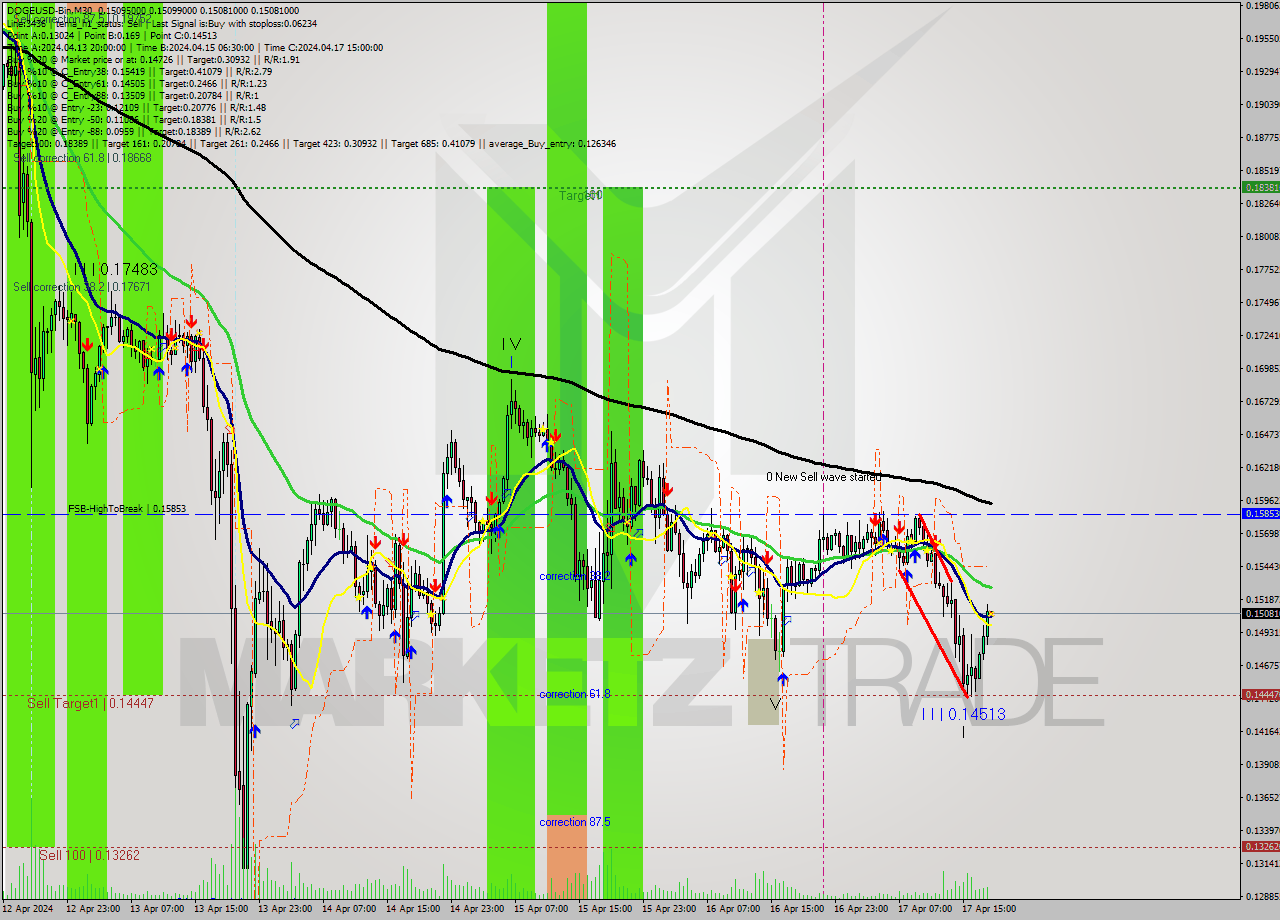Screen dimensions: 1280x920
Task: Select the 'Sell 100 | 0.13262' label
Action: tap(89, 855)
